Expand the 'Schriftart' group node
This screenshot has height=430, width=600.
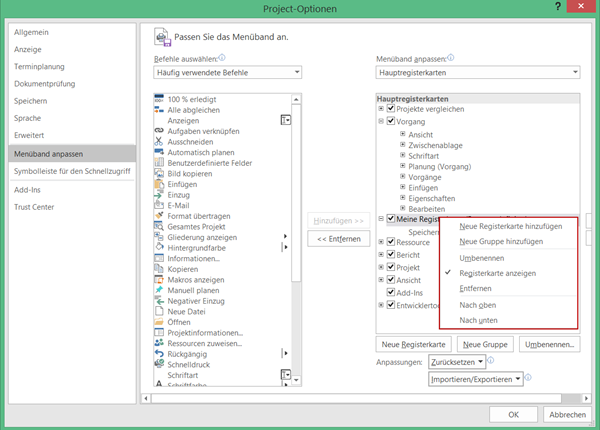point(403,155)
